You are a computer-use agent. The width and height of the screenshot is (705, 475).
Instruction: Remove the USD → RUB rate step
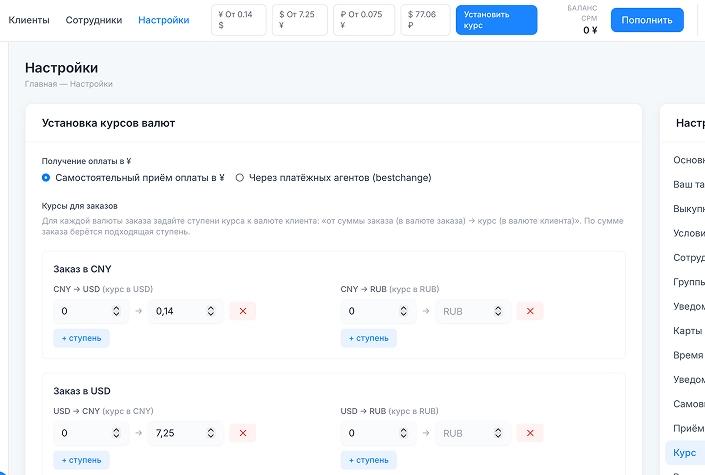click(x=530, y=433)
